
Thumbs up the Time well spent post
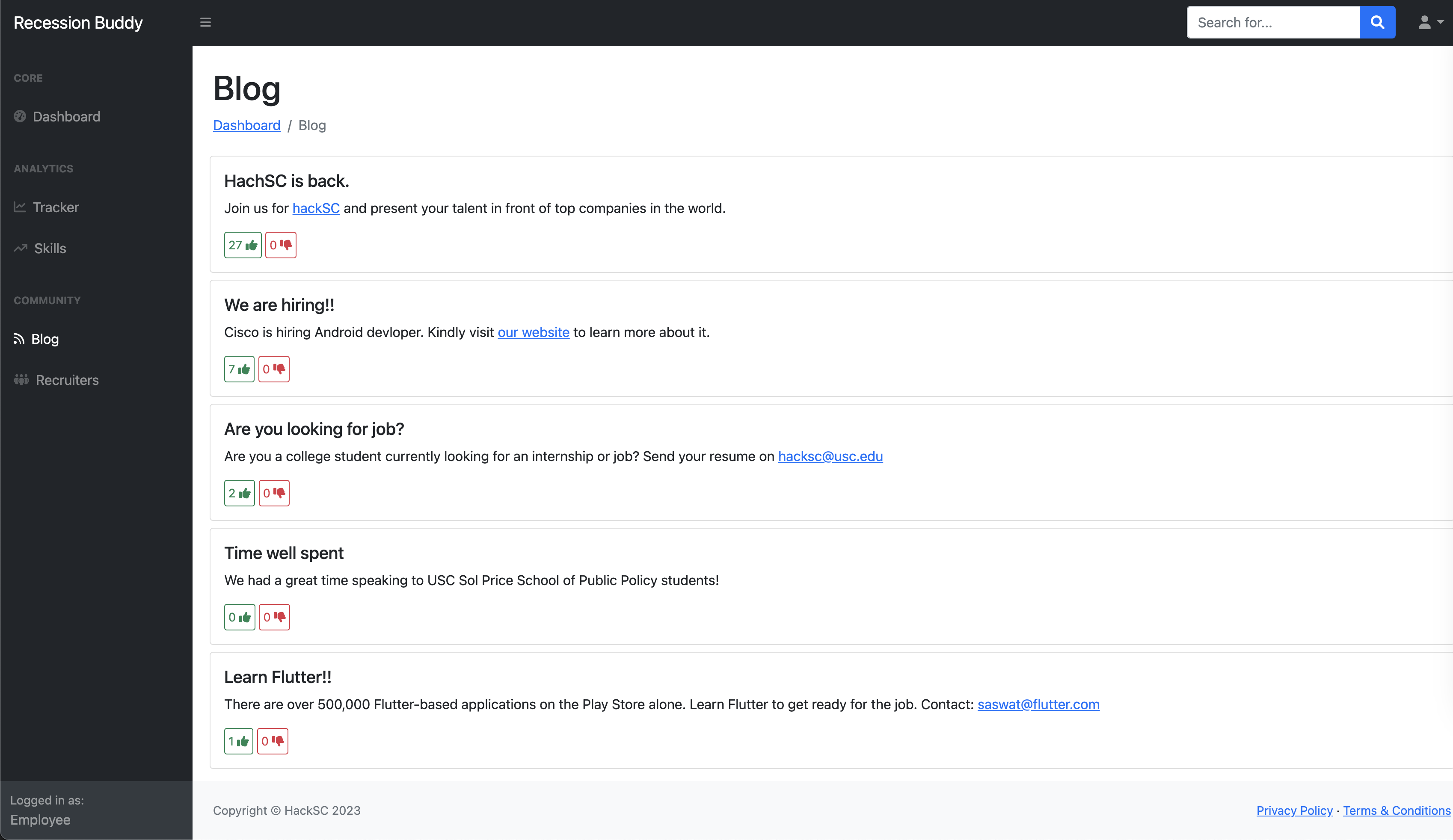[239, 617]
